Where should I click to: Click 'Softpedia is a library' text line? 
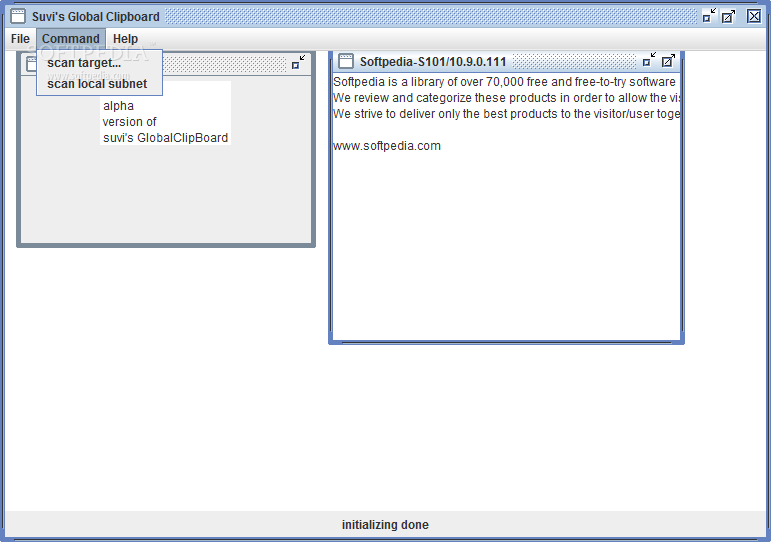click(504, 82)
